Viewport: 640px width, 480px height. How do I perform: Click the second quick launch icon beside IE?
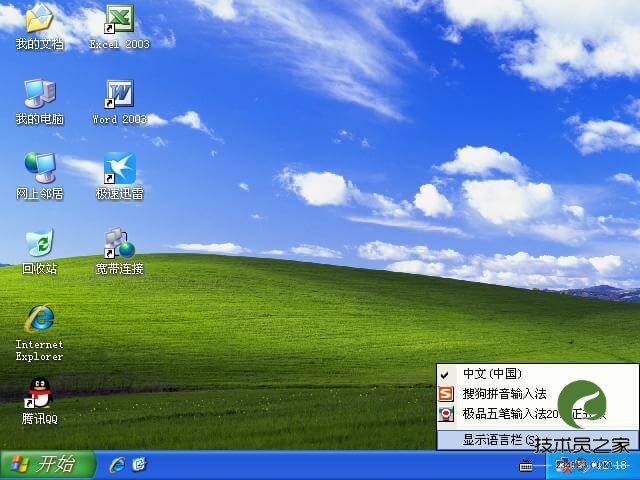point(140,464)
